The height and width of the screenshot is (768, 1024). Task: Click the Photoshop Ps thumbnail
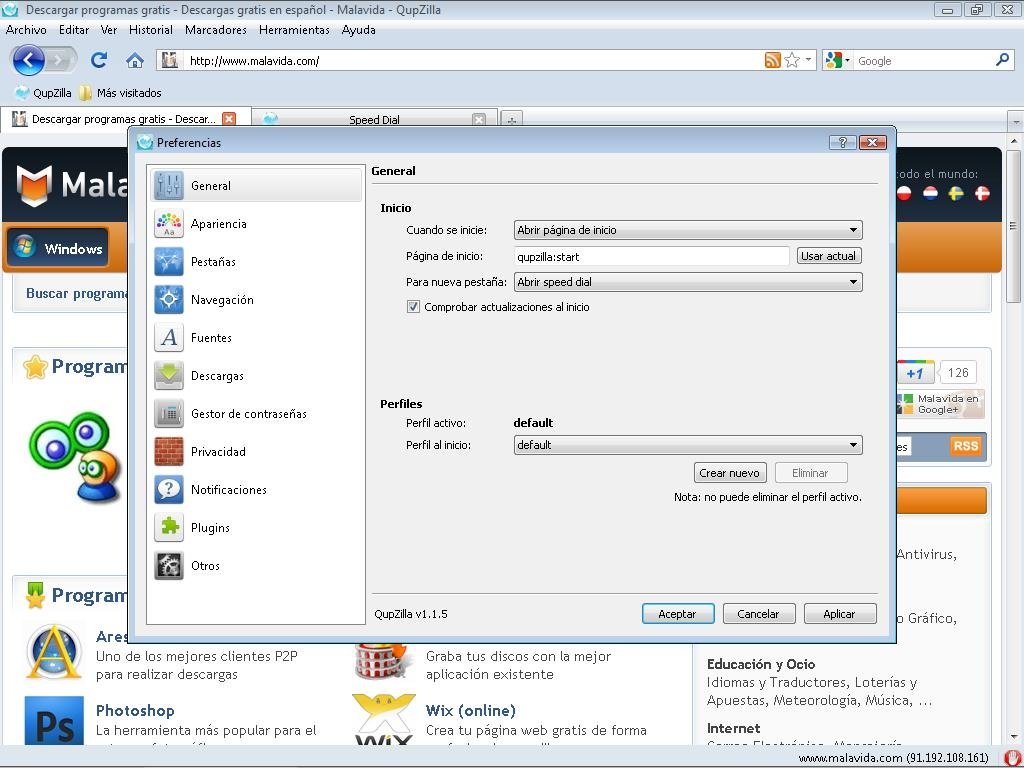pos(54,720)
